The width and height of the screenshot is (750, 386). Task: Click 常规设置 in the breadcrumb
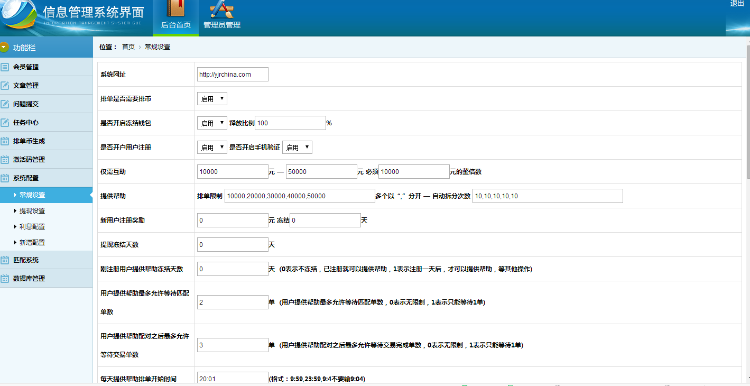click(x=157, y=47)
